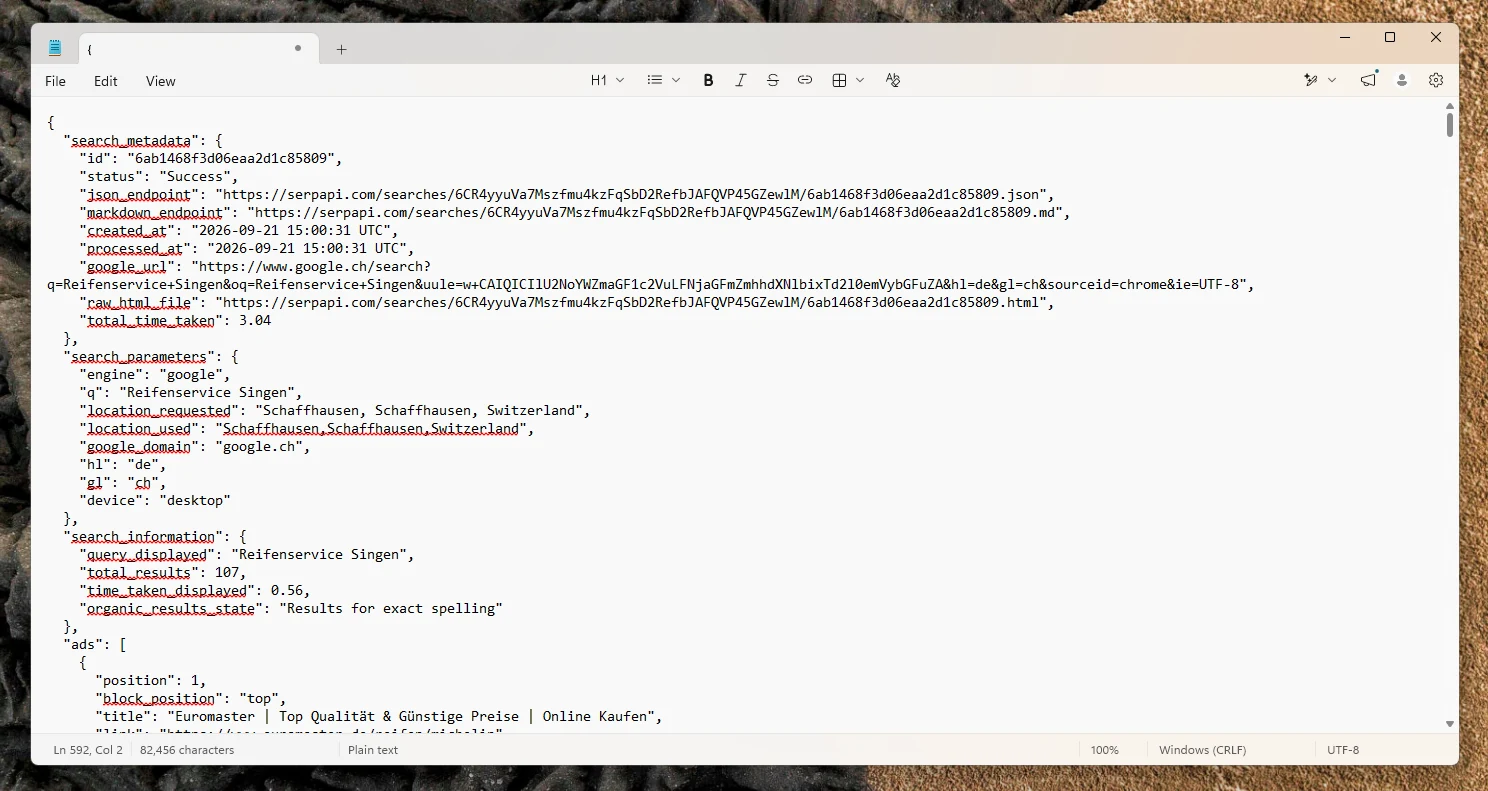Screen dimensions: 1488x791
Task: Click the UTF-8 encoding indicator
Action: [1343, 750]
